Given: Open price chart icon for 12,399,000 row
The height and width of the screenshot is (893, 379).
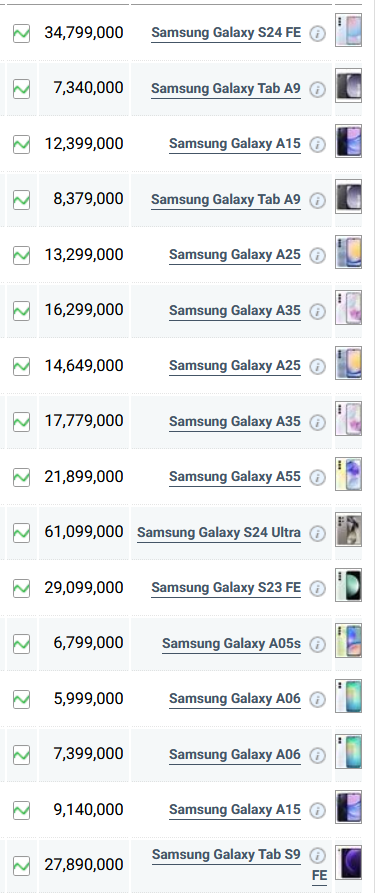Looking at the screenshot, I should pyautogui.click(x=21, y=144).
